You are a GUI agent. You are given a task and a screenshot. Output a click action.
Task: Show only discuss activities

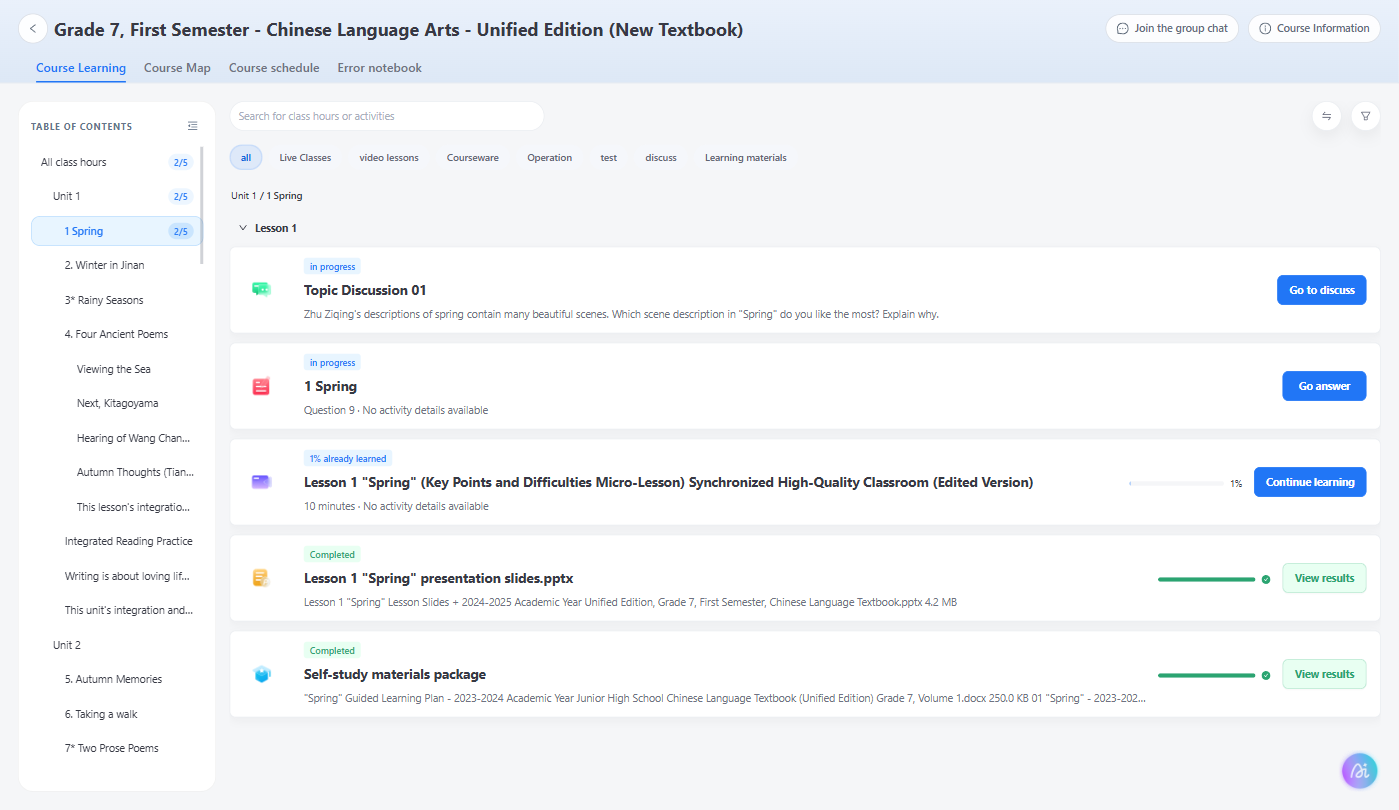(x=661, y=158)
